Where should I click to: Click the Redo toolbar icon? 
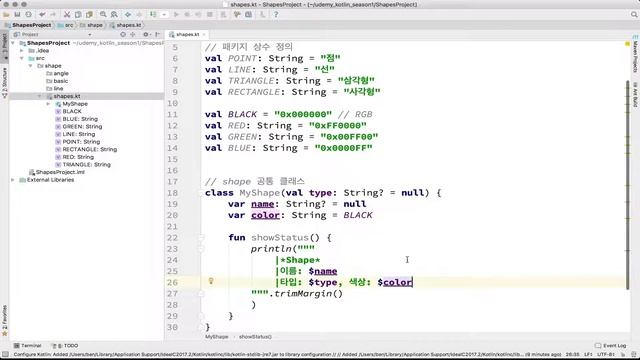point(53,15)
